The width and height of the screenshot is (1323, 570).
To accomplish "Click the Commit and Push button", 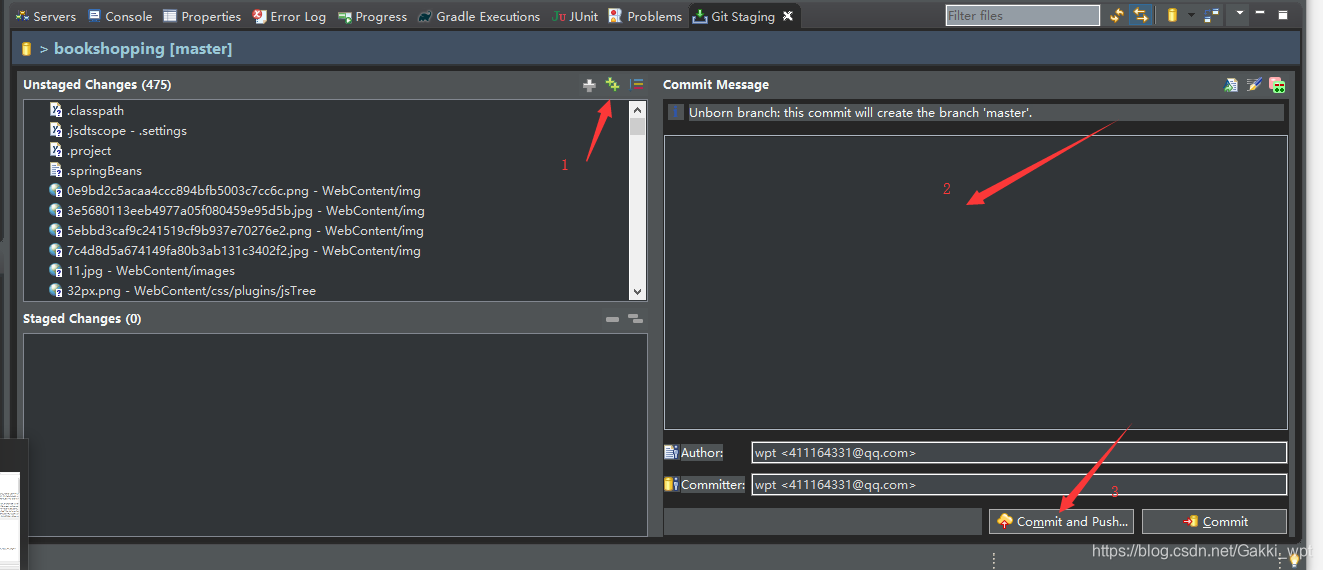I will click(1062, 521).
